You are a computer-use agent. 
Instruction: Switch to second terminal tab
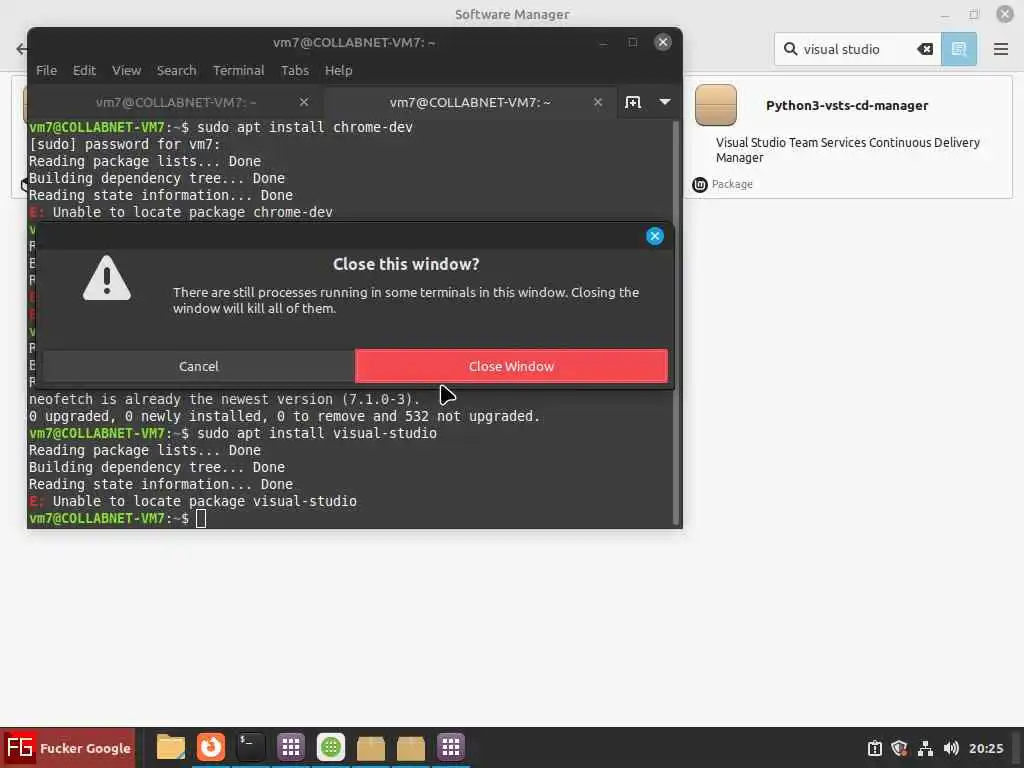(x=470, y=103)
